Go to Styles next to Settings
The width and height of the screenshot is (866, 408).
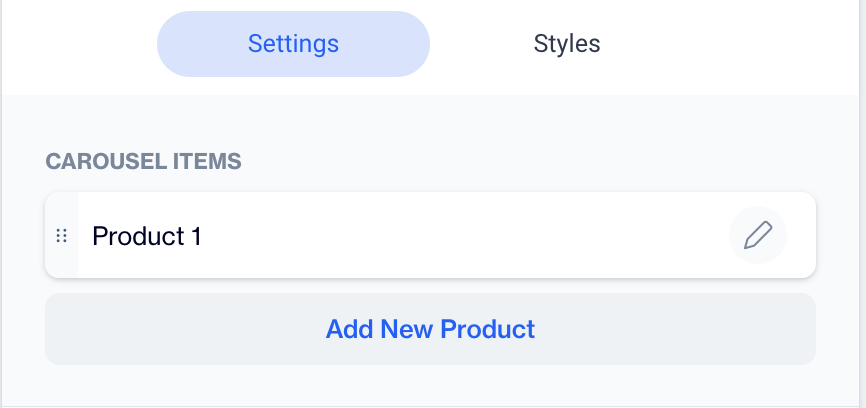(x=566, y=44)
